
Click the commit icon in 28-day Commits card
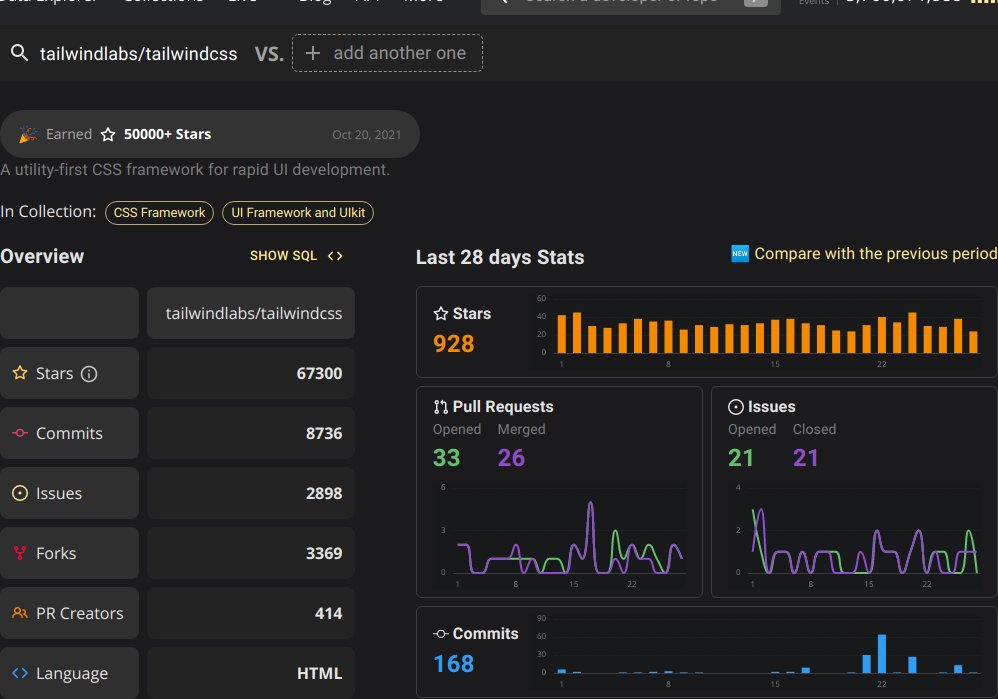click(440, 634)
